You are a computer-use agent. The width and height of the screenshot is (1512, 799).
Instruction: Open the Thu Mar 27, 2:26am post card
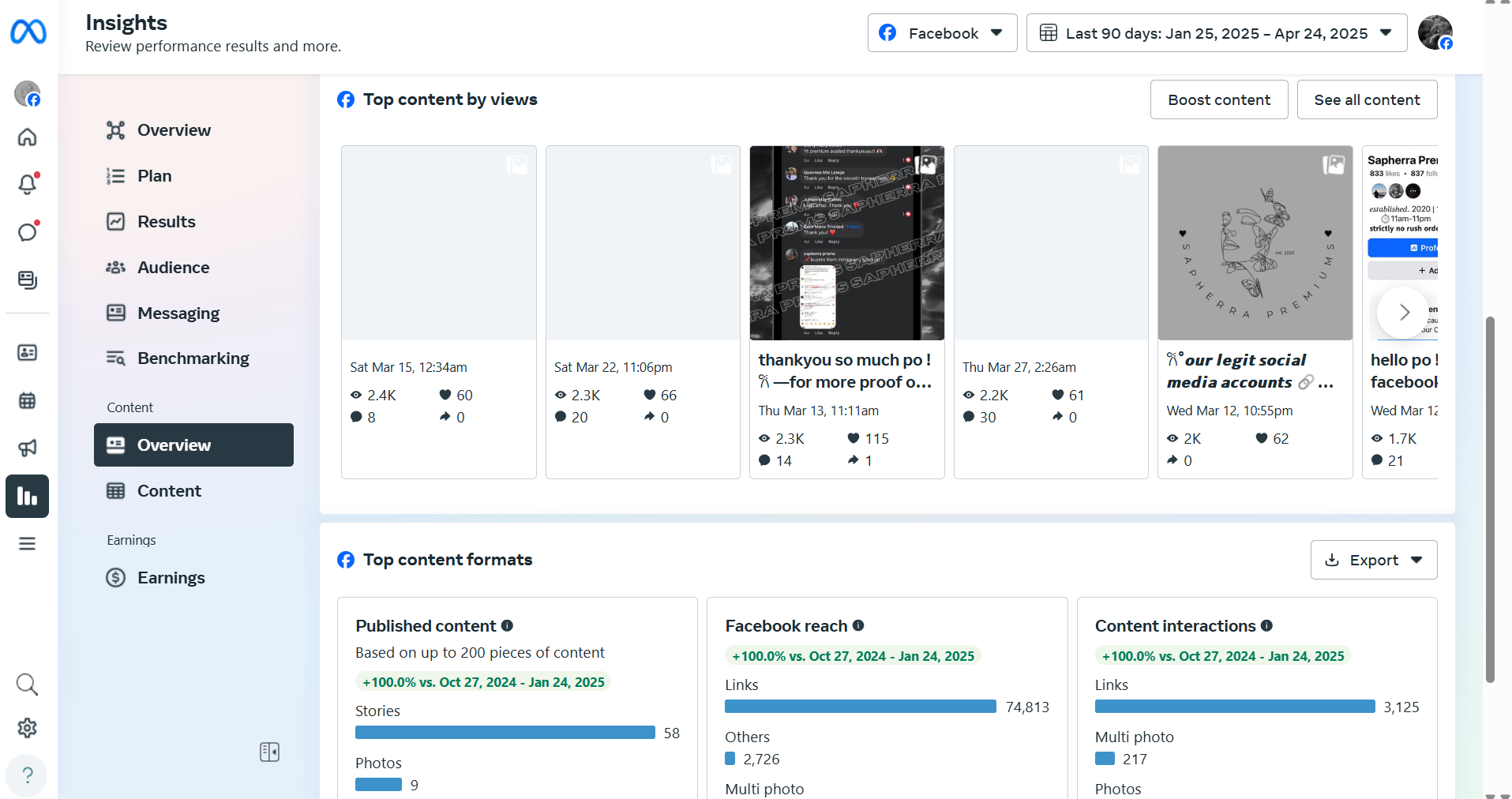point(1051,312)
